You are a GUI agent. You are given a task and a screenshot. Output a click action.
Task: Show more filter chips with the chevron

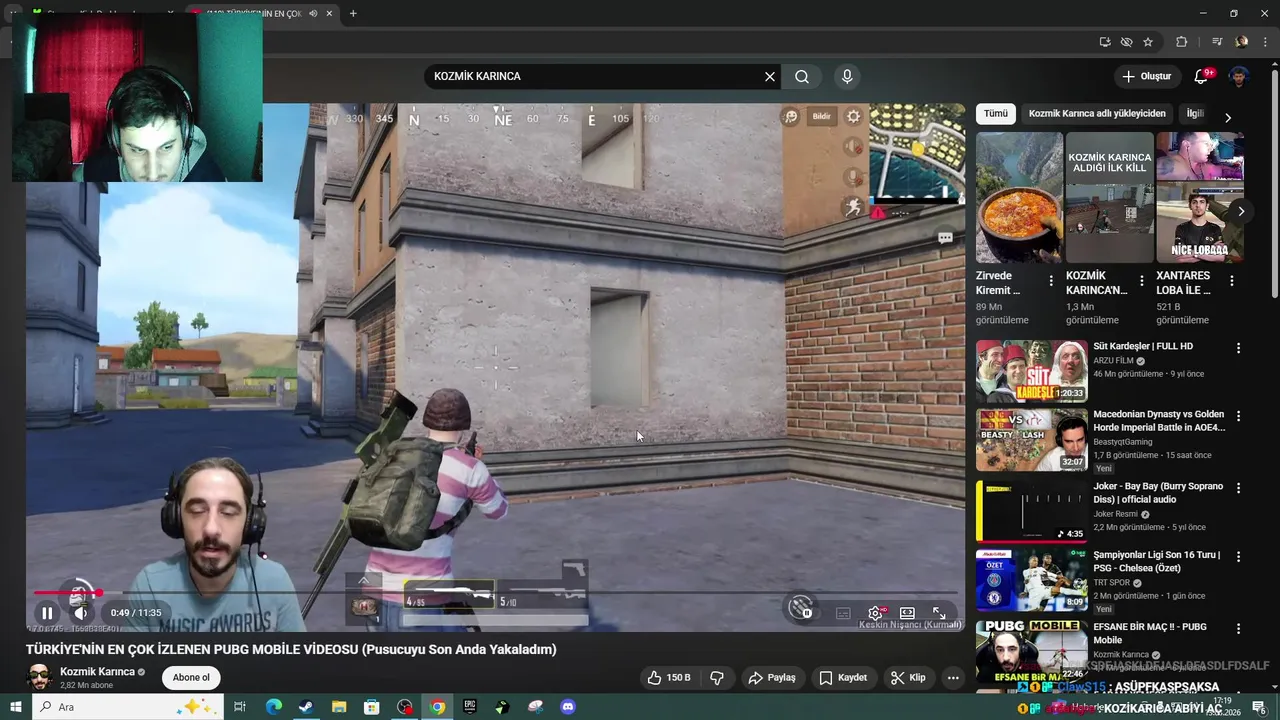[1228, 117]
